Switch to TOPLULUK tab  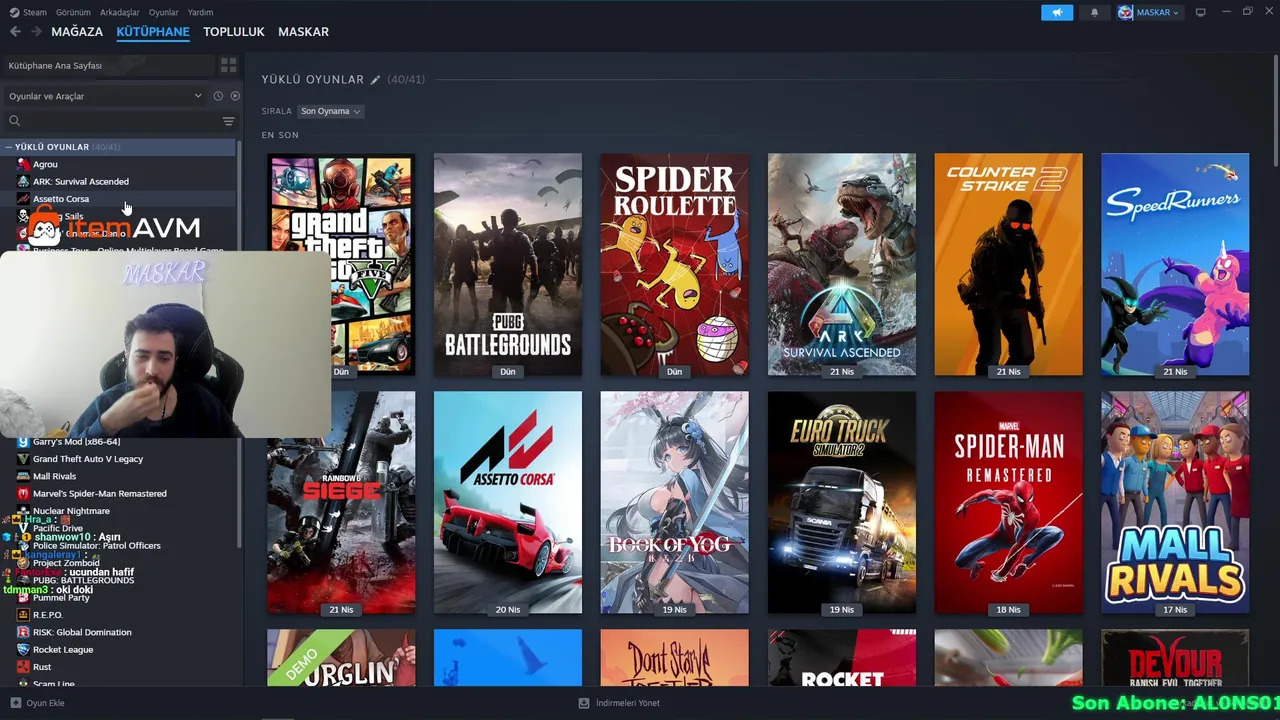(234, 32)
